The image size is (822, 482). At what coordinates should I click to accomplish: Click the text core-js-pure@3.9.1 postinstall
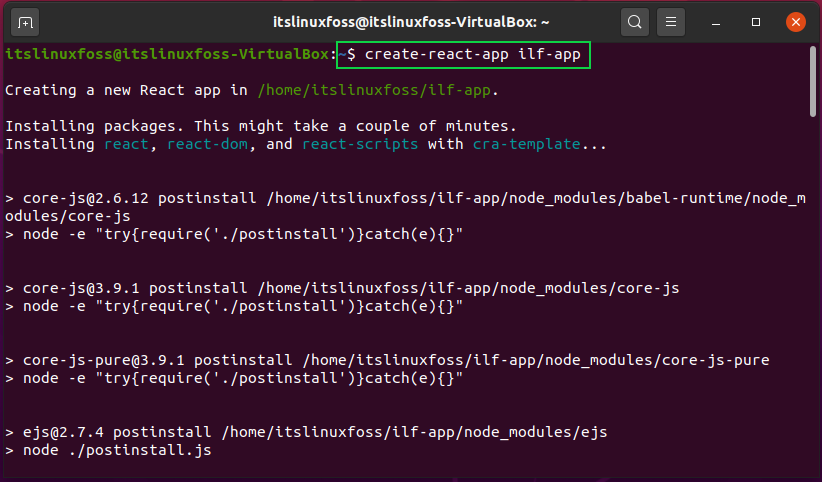[x=157, y=360]
